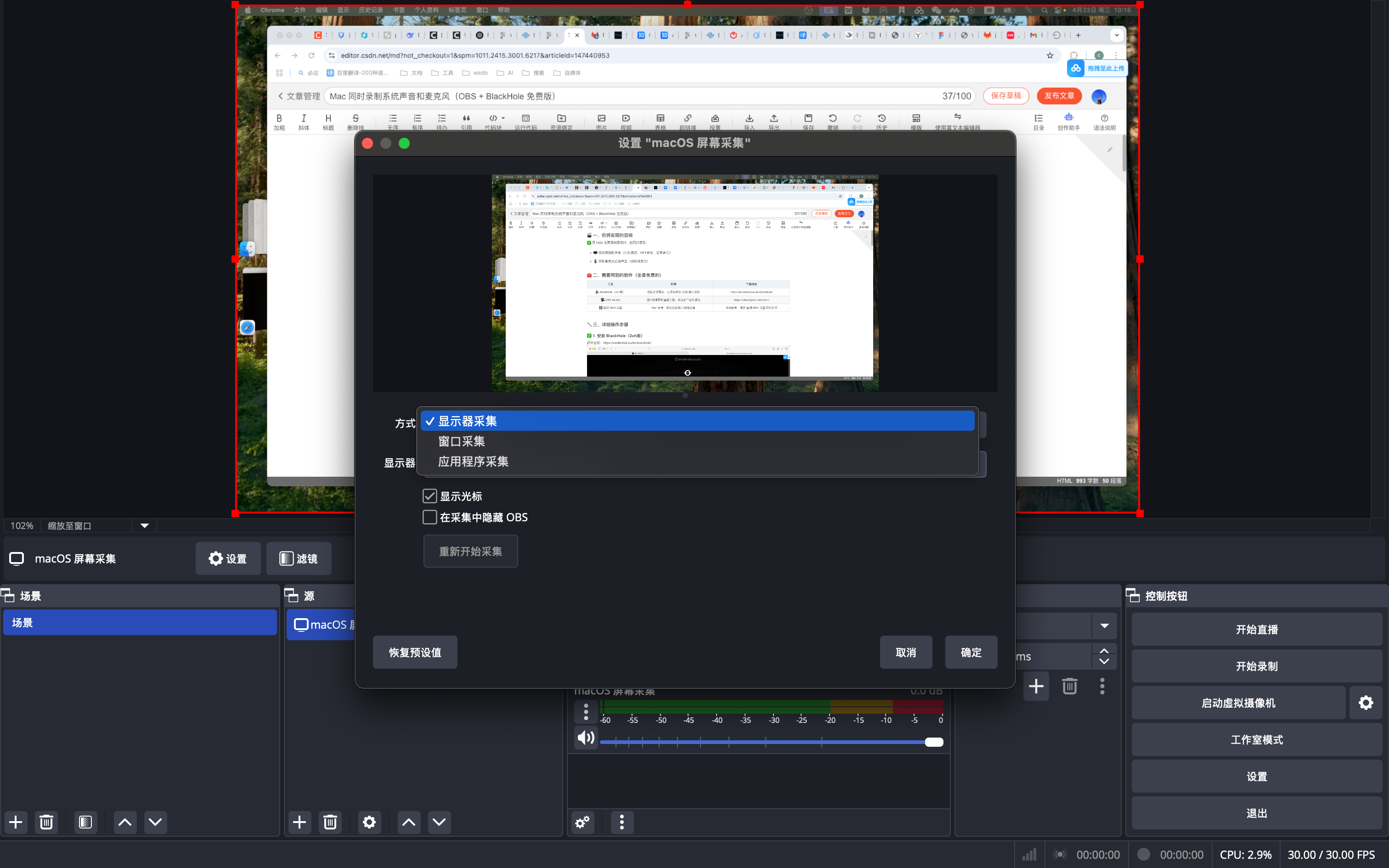Select 窗口采集 capture method option
The image size is (1389, 868).
[462, 441]
